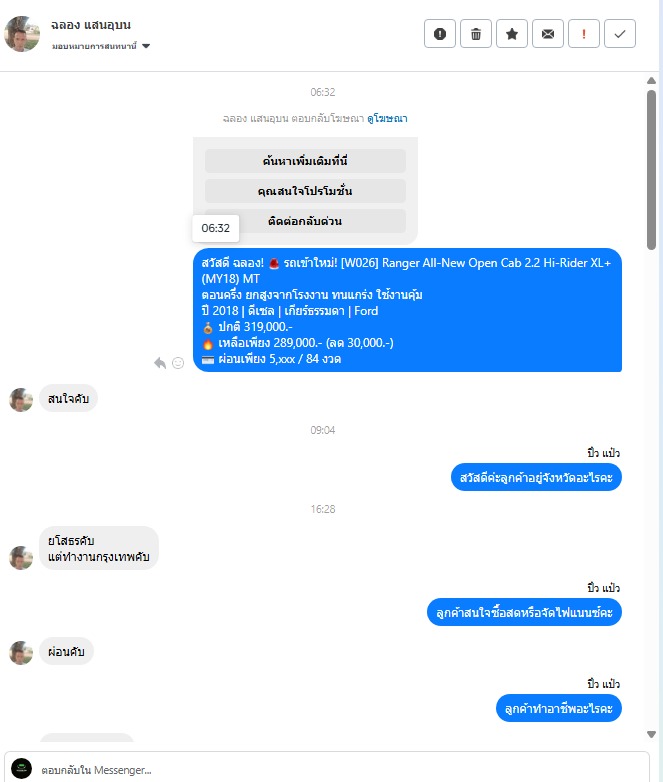Select ค้นหาเพิ่มเติมที่นี่ quick reply button

(305, 161)
